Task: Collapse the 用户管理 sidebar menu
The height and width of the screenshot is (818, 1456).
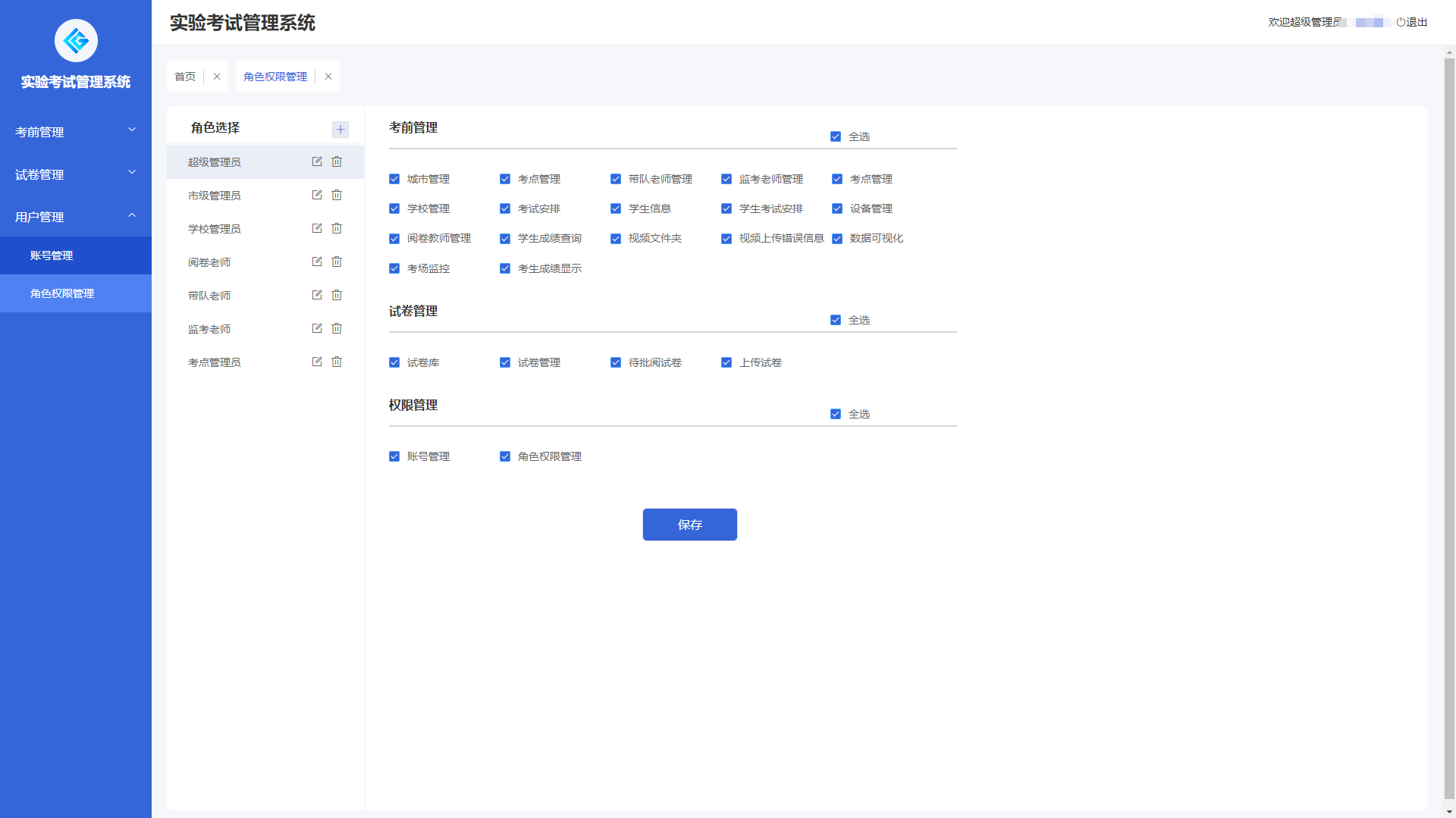Action: tap(76, 217)
